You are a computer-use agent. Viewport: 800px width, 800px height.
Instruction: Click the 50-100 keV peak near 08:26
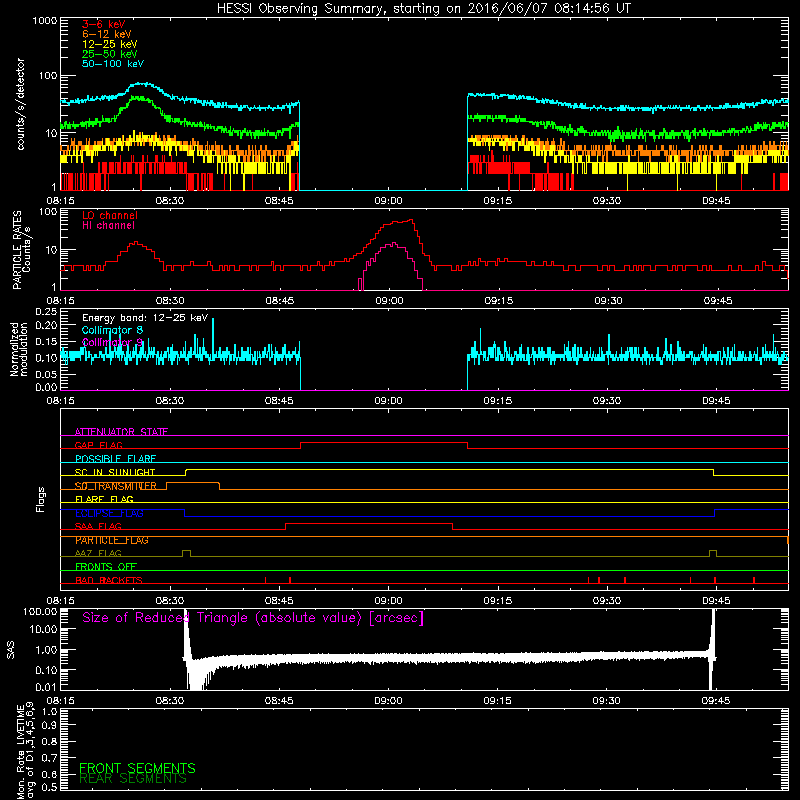(142, 84)
